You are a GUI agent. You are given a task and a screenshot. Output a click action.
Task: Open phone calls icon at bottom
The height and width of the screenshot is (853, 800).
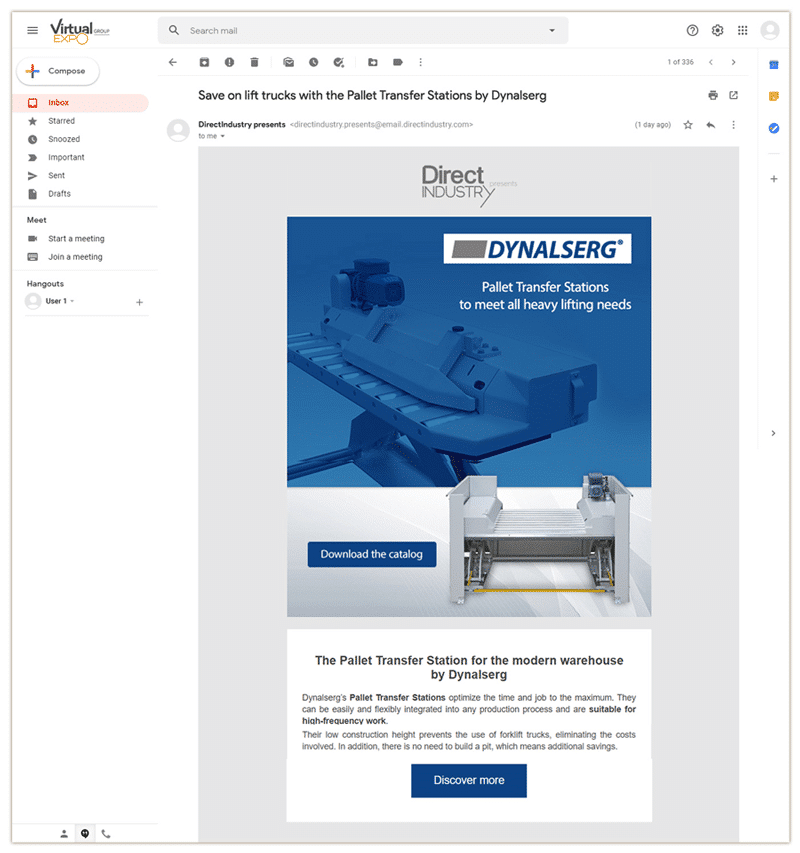click(x=106, y=833)
